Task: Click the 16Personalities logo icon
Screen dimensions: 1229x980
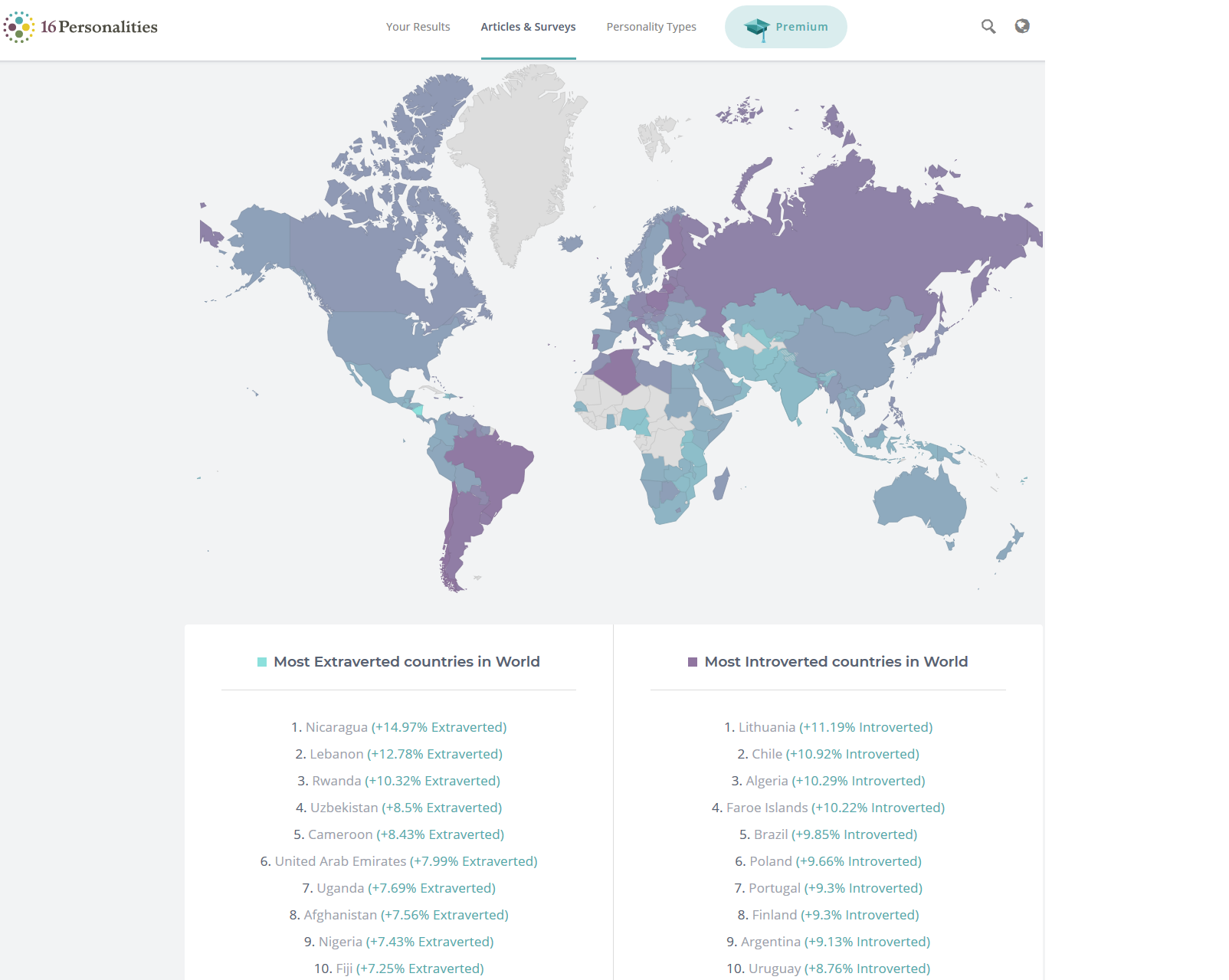Action: coord(18,27)
